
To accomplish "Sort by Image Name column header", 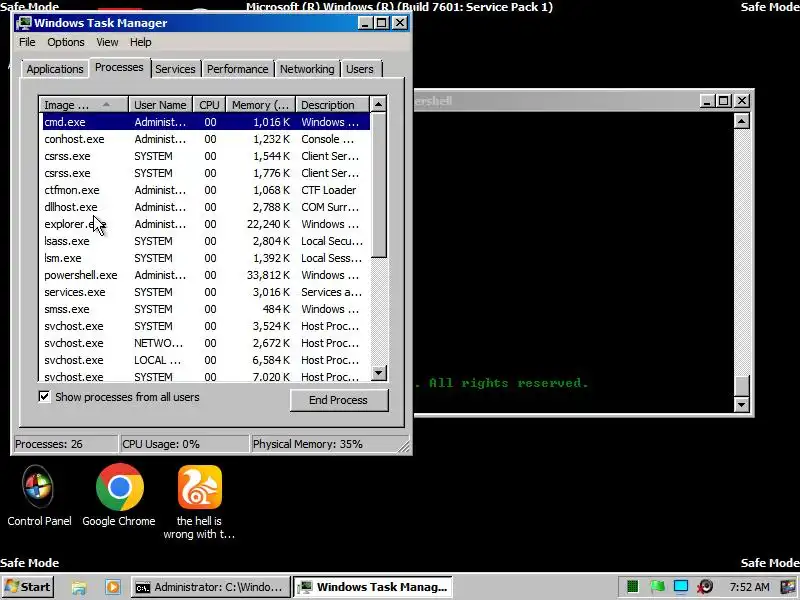I will (x=84, y=105).
